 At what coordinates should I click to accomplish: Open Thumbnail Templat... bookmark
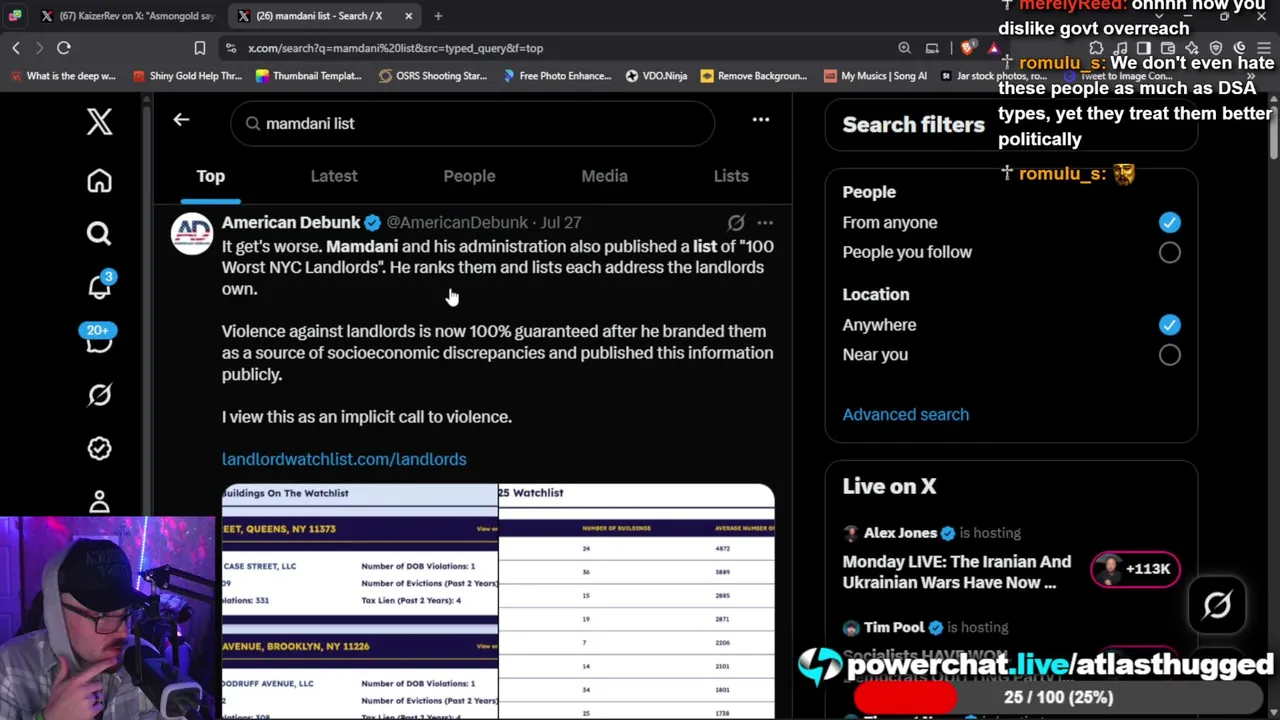pyautogui.click(x=308, y=76)
